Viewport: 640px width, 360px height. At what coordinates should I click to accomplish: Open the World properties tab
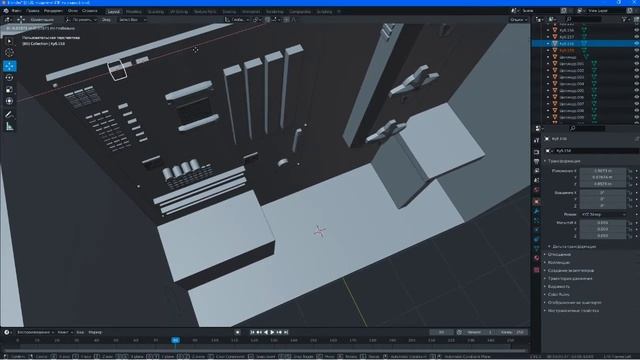(x=537, y=190)
